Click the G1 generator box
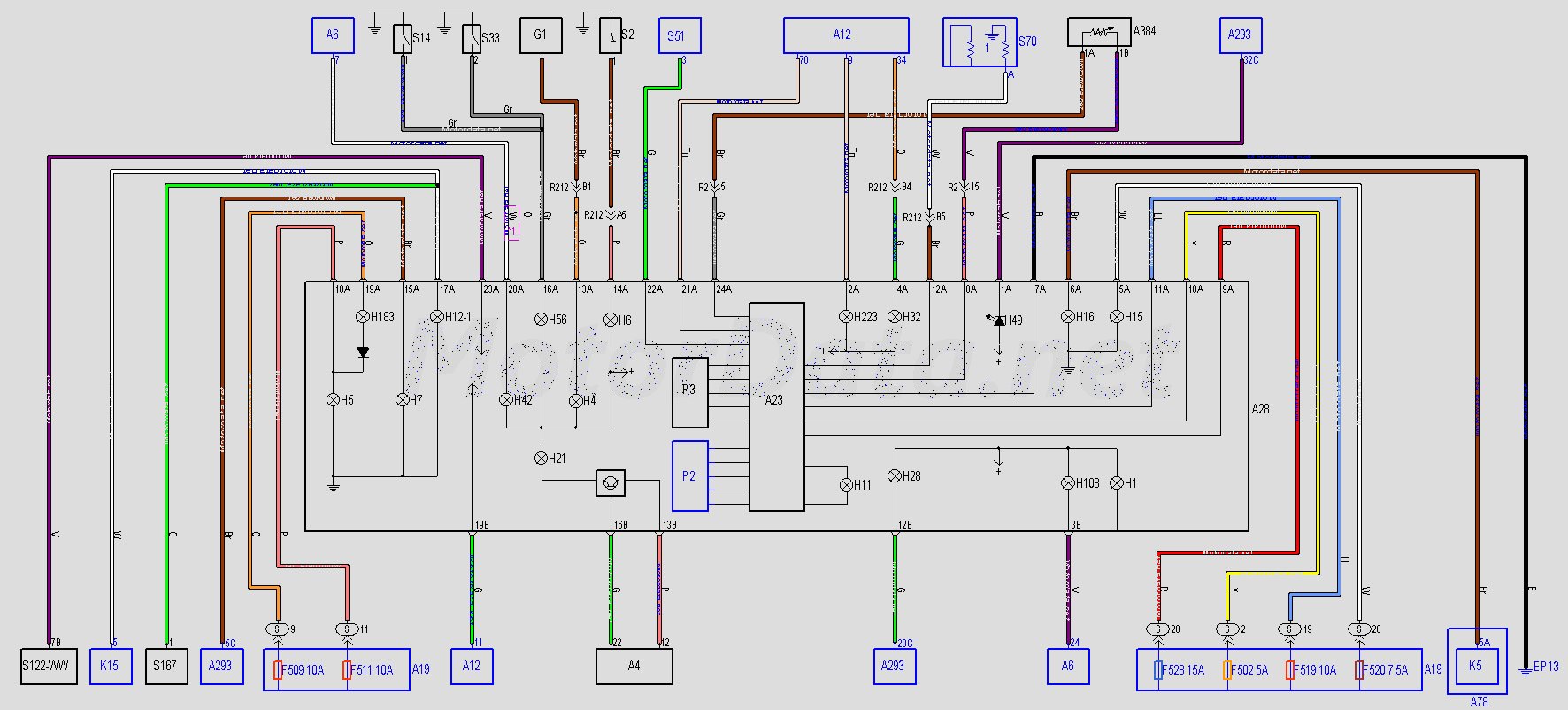The width and height of the screenshot is (1568, 710). tap(541, 36)
